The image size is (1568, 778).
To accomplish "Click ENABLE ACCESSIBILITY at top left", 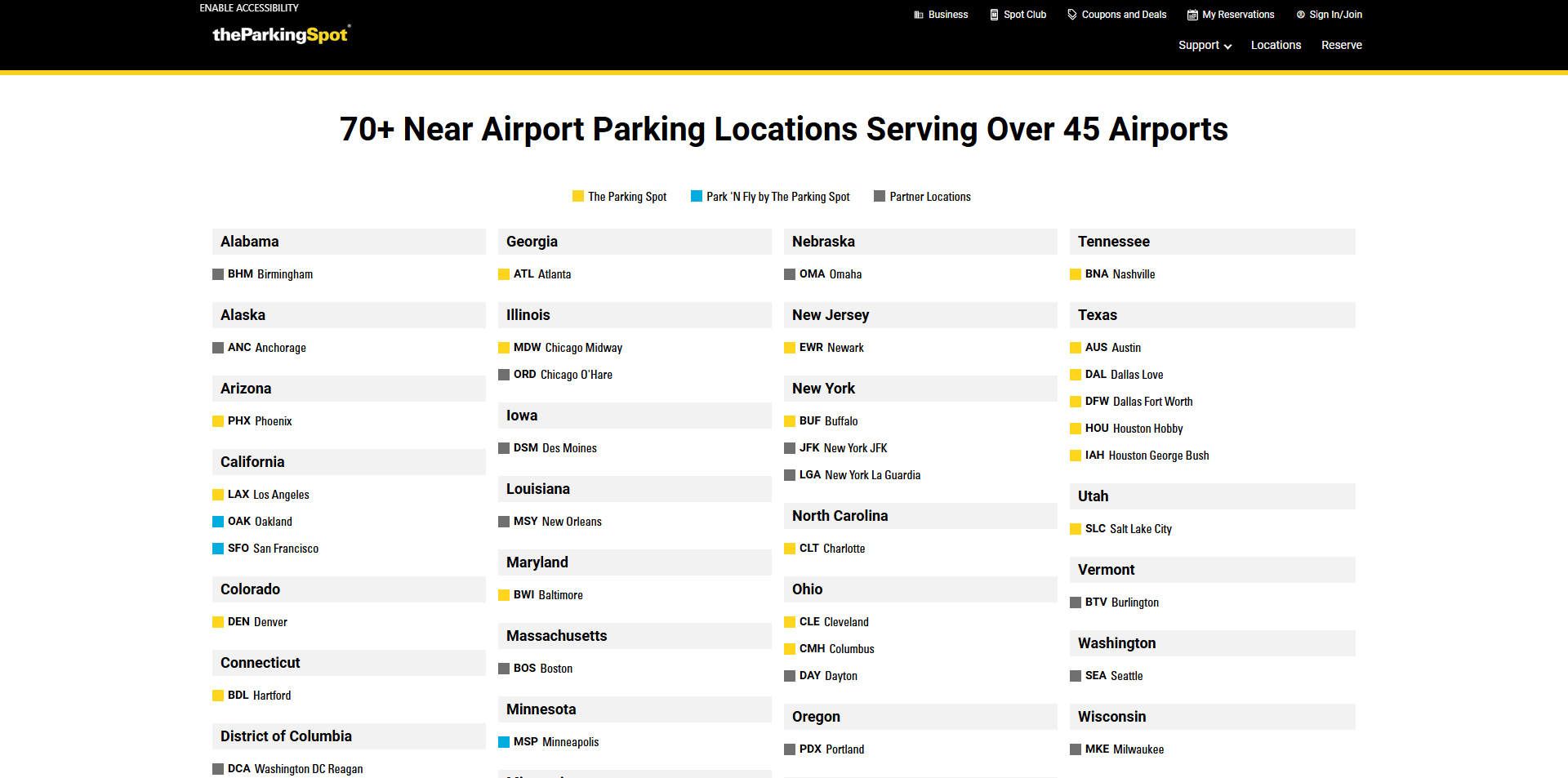I will click(x=248, y=7).
